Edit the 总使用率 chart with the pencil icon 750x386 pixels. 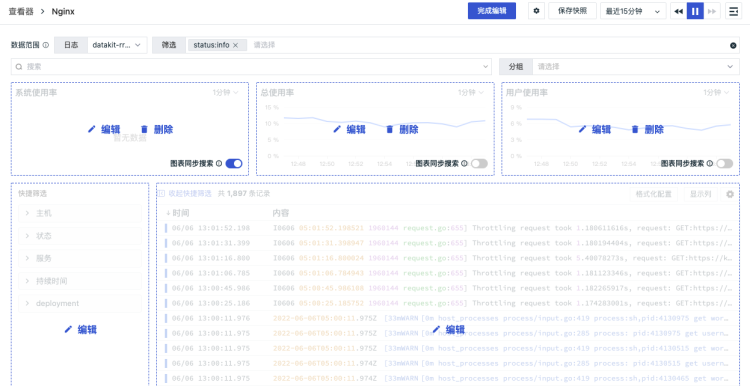pos(350,129)
